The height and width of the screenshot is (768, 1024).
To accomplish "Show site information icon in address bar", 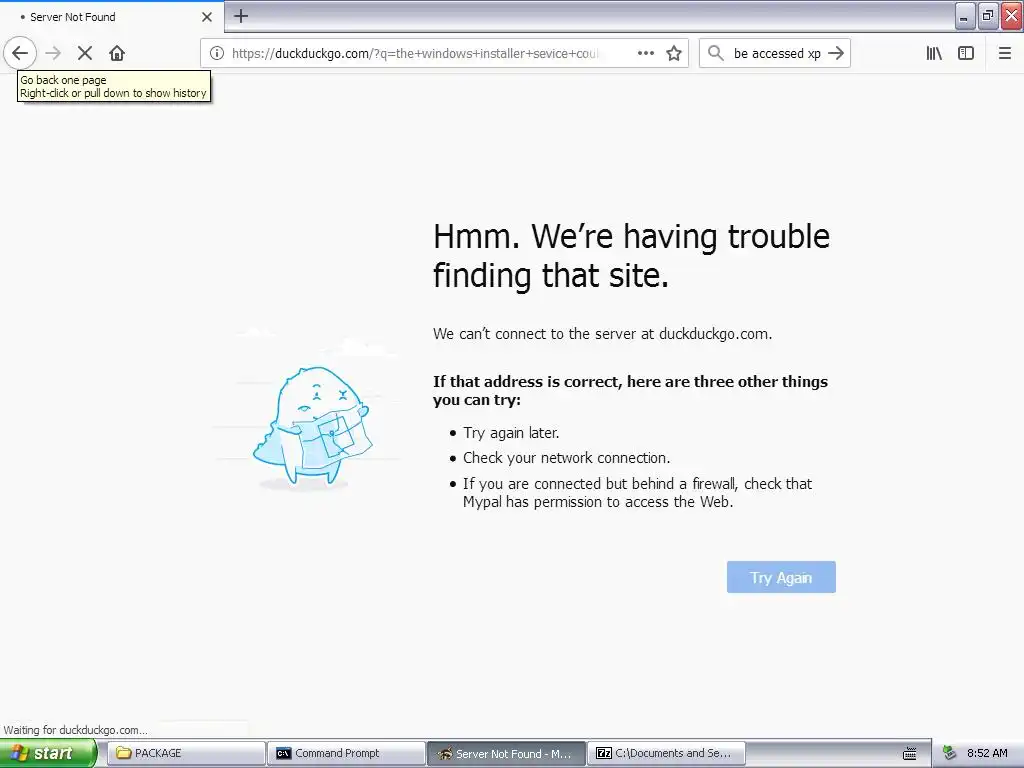I will tap(217, 53).
